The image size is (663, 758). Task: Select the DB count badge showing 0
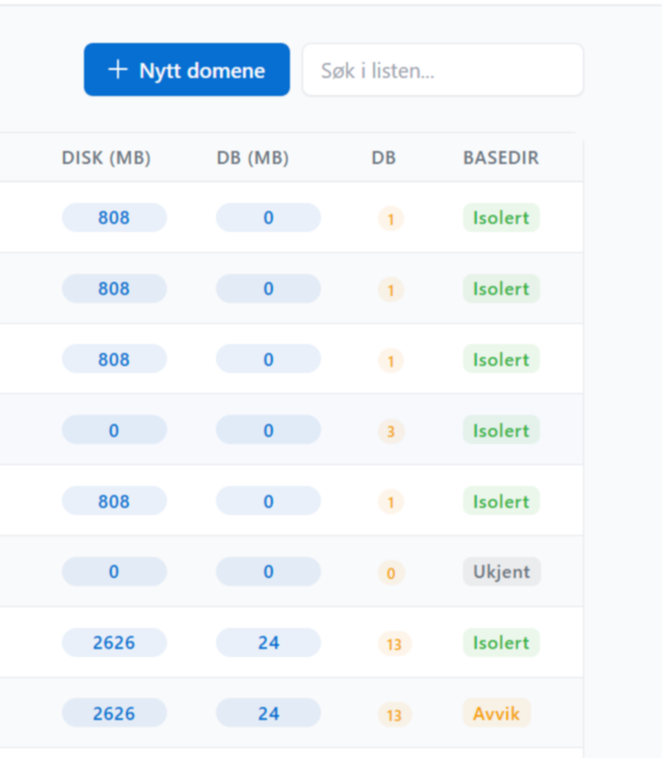coord(391,573)
